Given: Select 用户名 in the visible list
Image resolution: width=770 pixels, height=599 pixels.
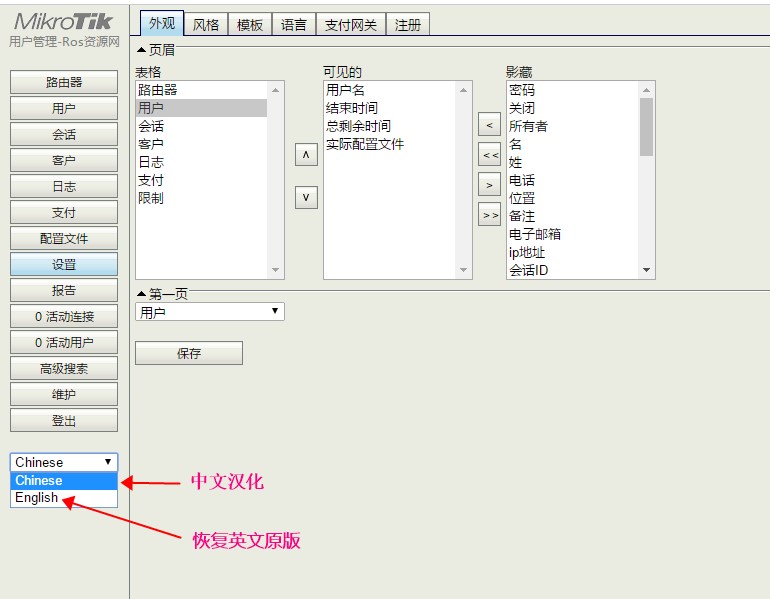Looking at the screenshot, I should coord(390,90).
